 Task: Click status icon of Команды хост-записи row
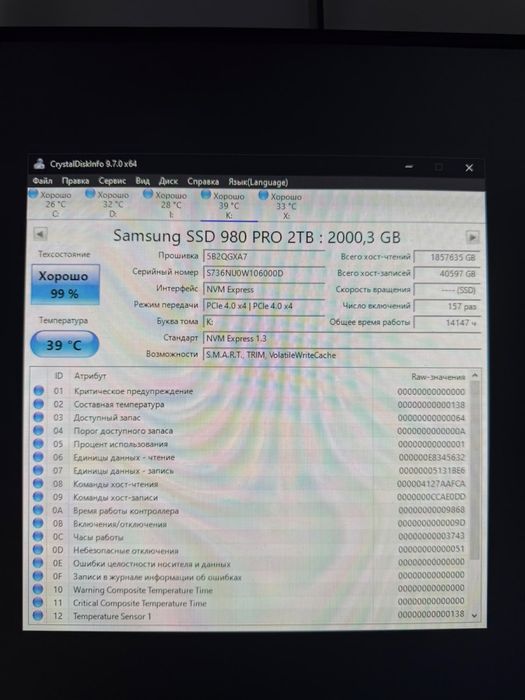pos(38,496)
